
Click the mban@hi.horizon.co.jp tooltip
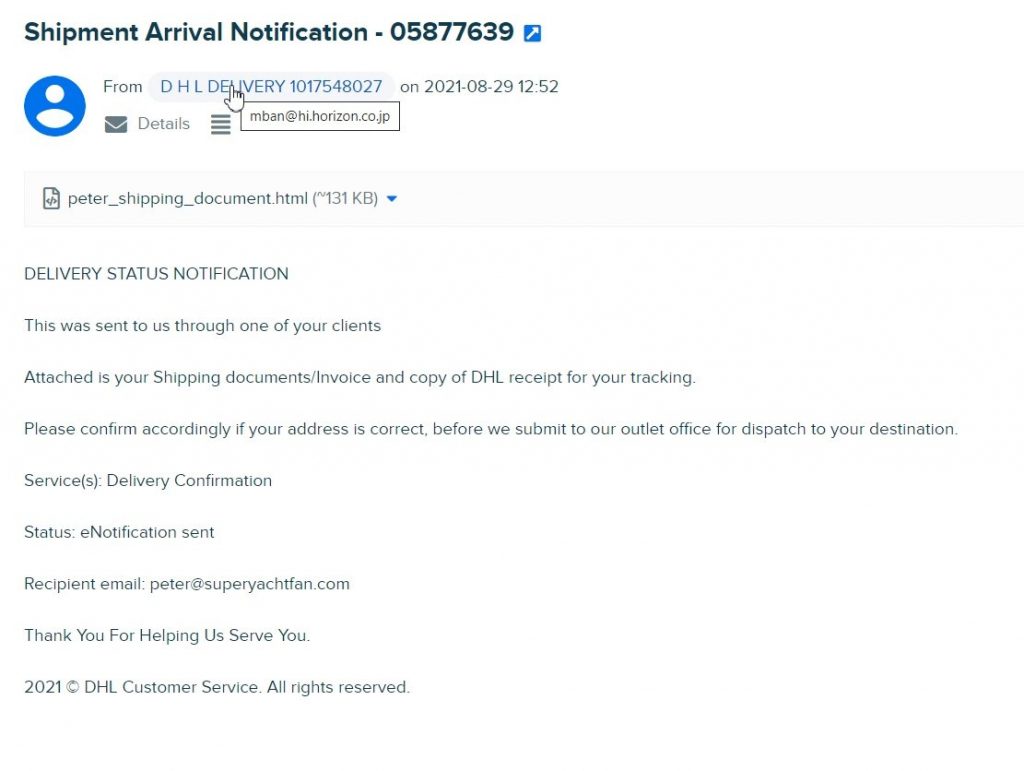click(320, 116)
